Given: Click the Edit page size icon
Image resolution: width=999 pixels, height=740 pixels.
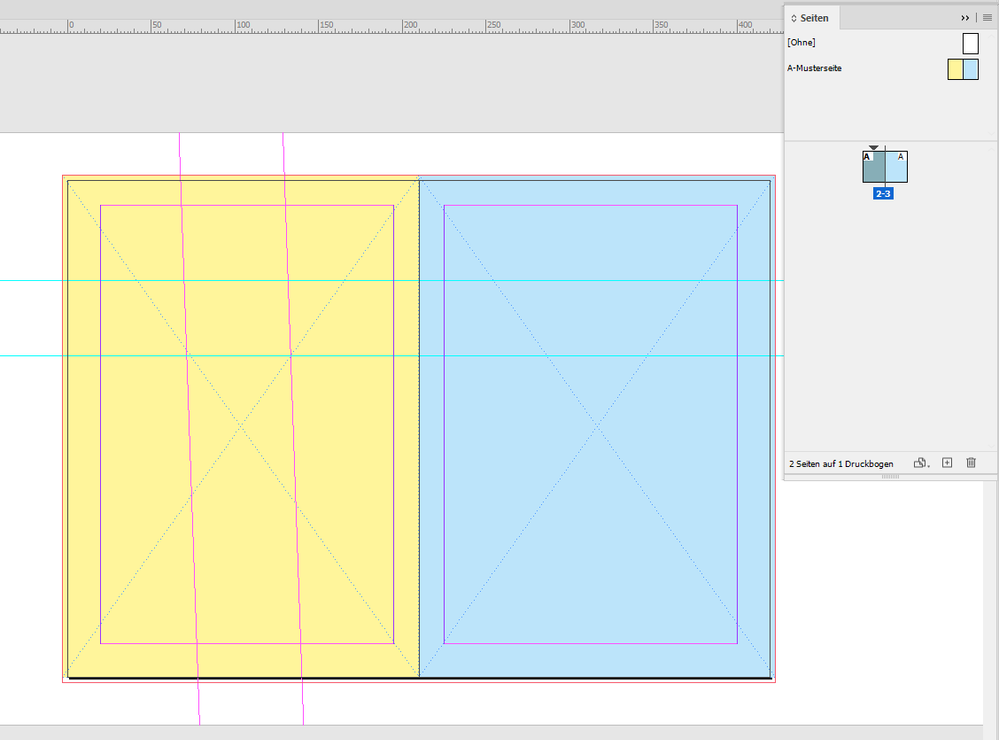Looking at the screenshot, I should pyautogui.click(x=921, y=463).
